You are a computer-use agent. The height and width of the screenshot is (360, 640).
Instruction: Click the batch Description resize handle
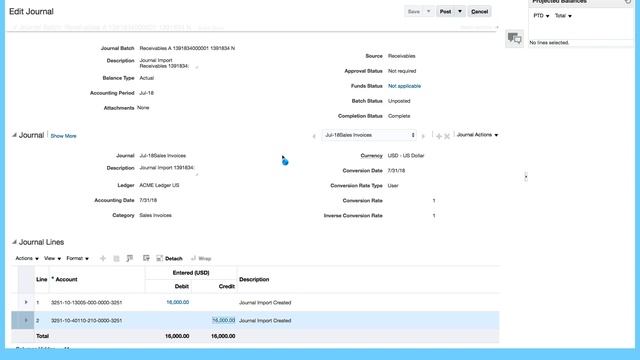[197, 67]
